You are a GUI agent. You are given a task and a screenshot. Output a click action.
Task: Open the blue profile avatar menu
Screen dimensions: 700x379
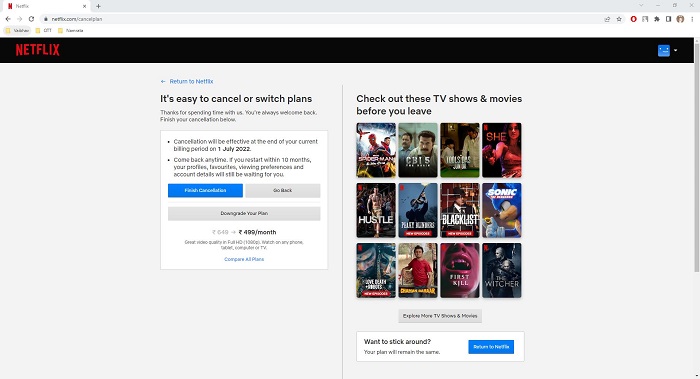(663, 50)
